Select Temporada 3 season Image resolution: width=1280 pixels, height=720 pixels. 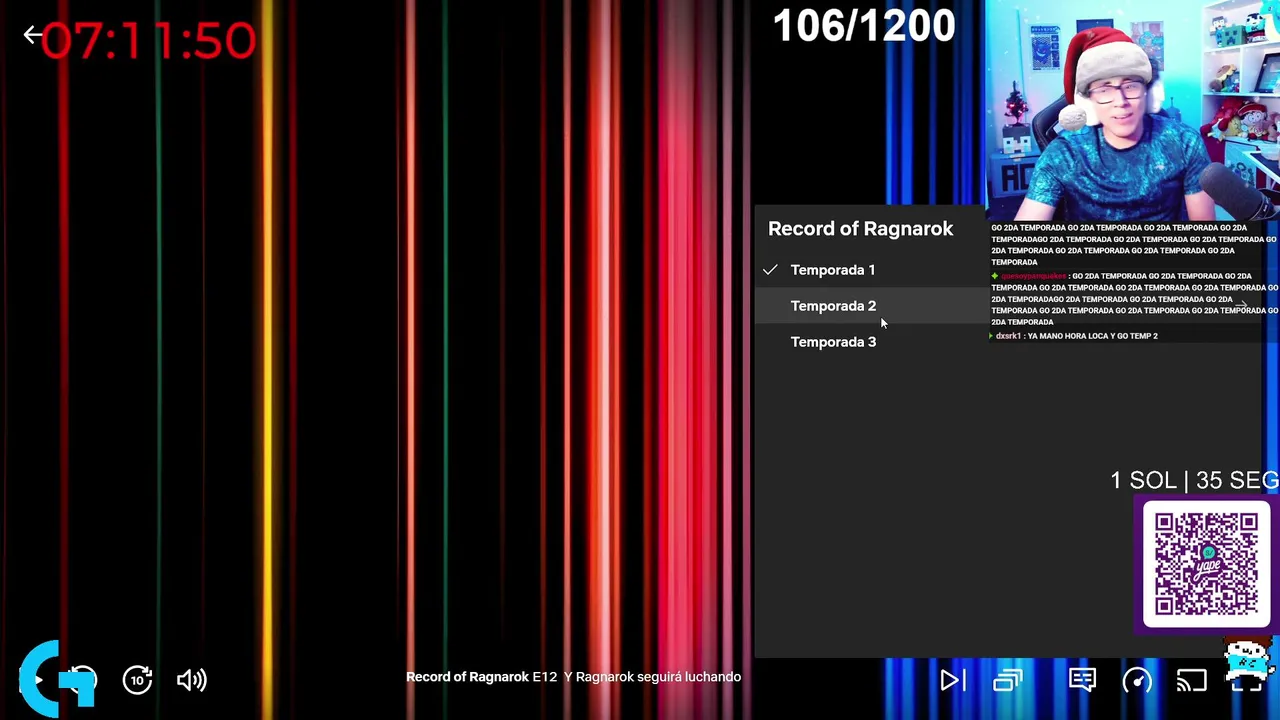point(870,342)
